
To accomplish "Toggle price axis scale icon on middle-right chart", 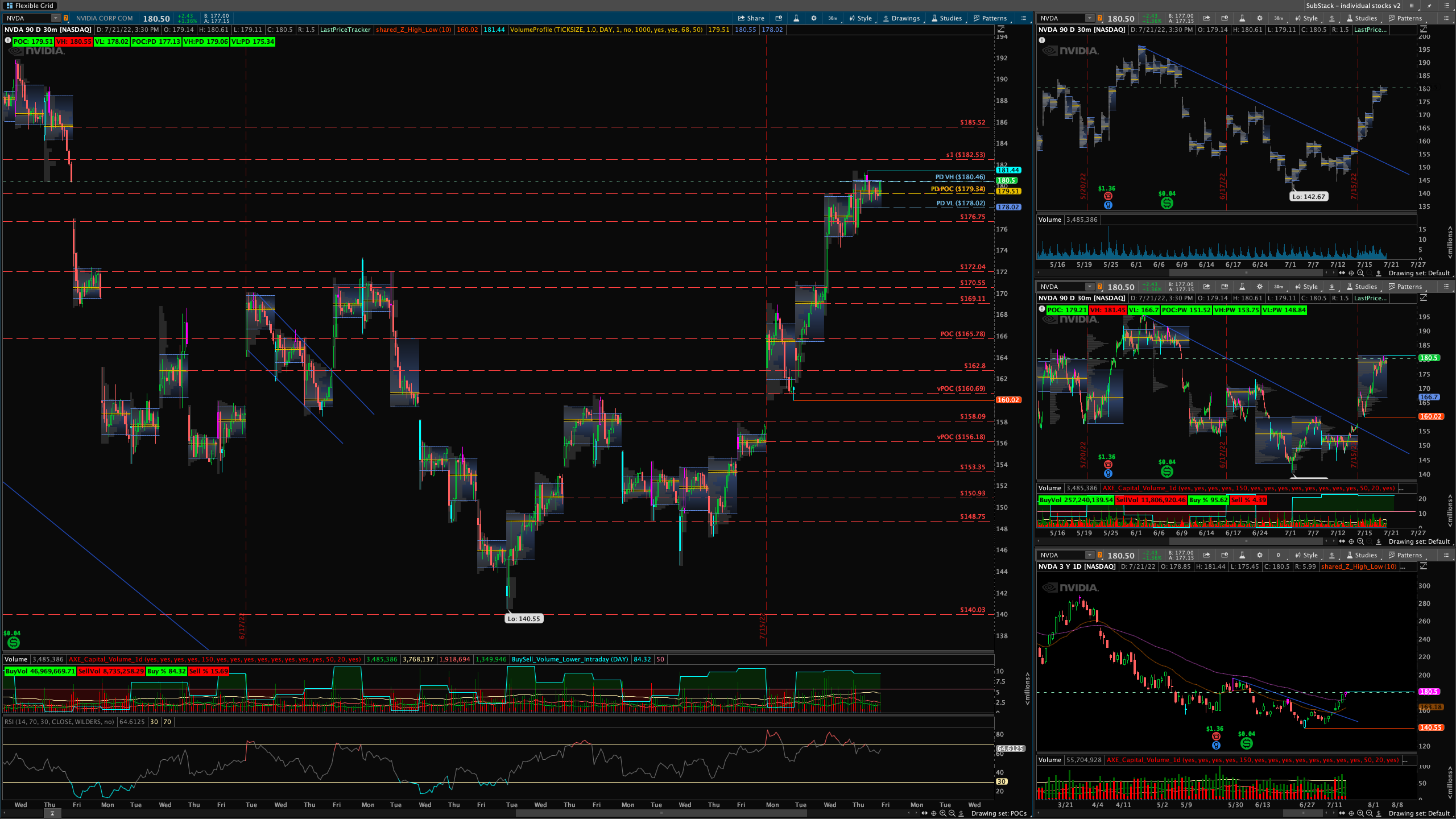I will coord(1424,298).
